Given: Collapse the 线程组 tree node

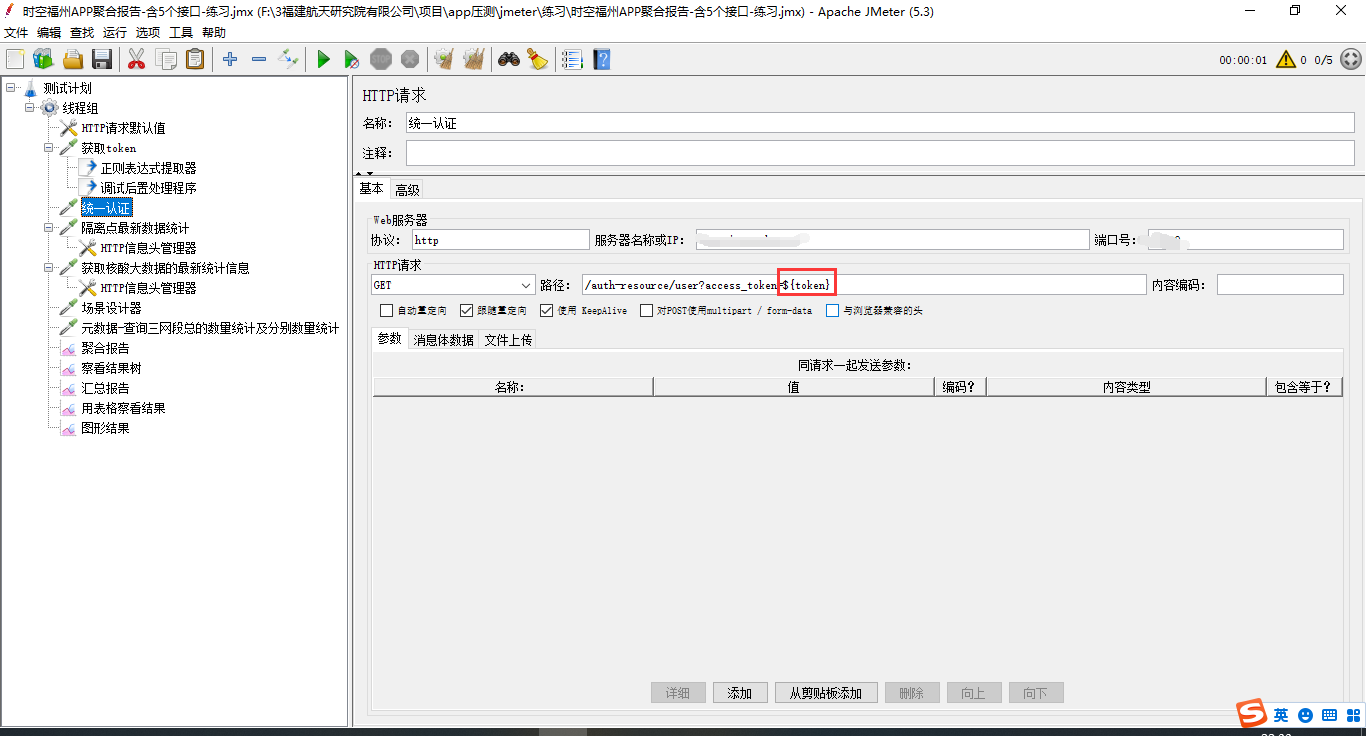Looking at the screenshot, I should (30, 107).
